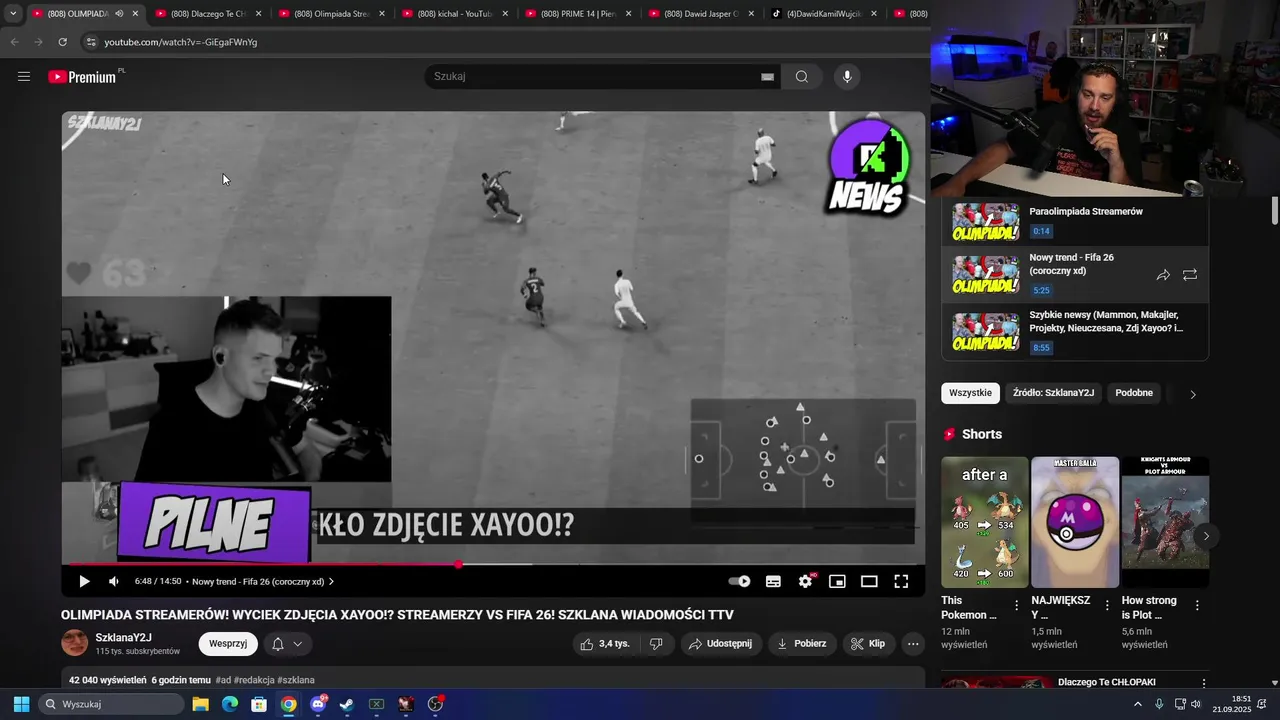Open SzklanaY2J channel name link
Viewport: 1280px width, 720px height.
click(x=124, y=638)
